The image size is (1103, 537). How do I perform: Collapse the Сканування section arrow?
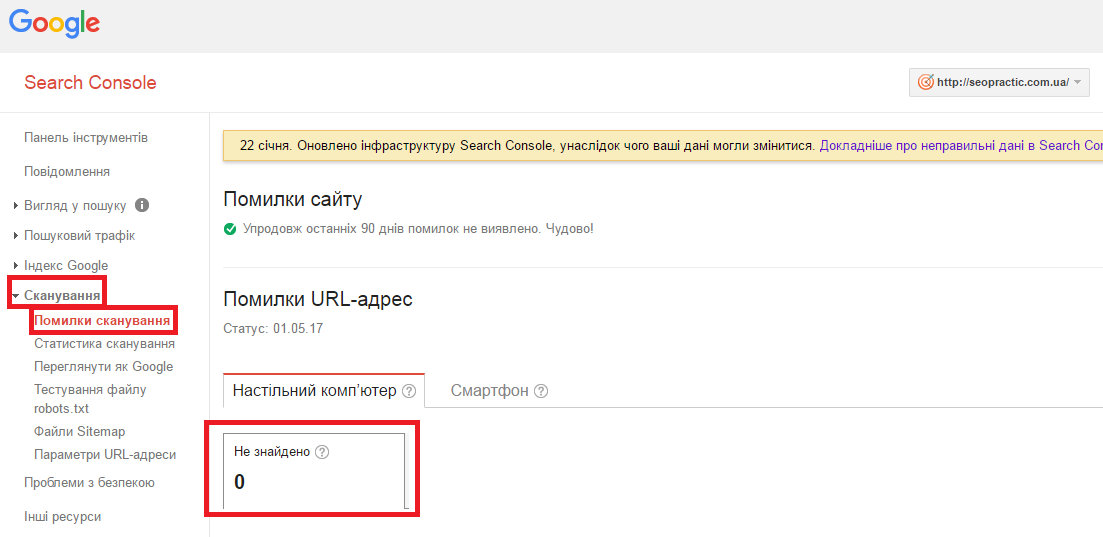15,296
